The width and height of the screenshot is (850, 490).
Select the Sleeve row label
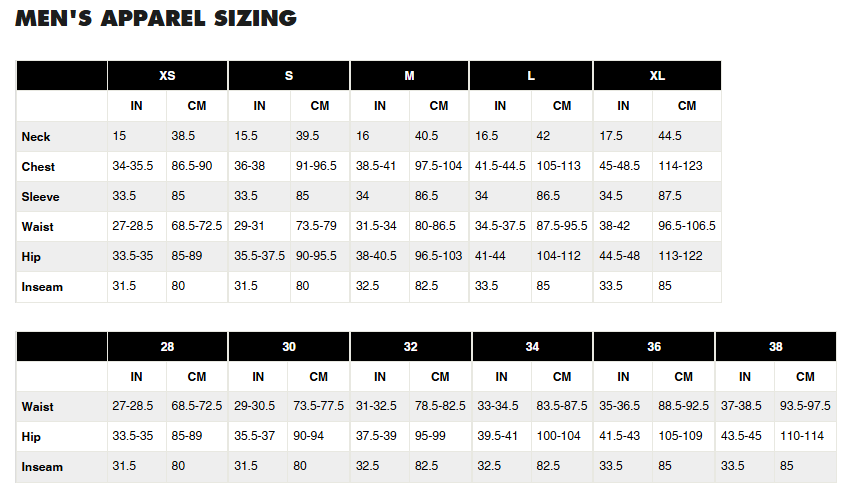point(40,197)
